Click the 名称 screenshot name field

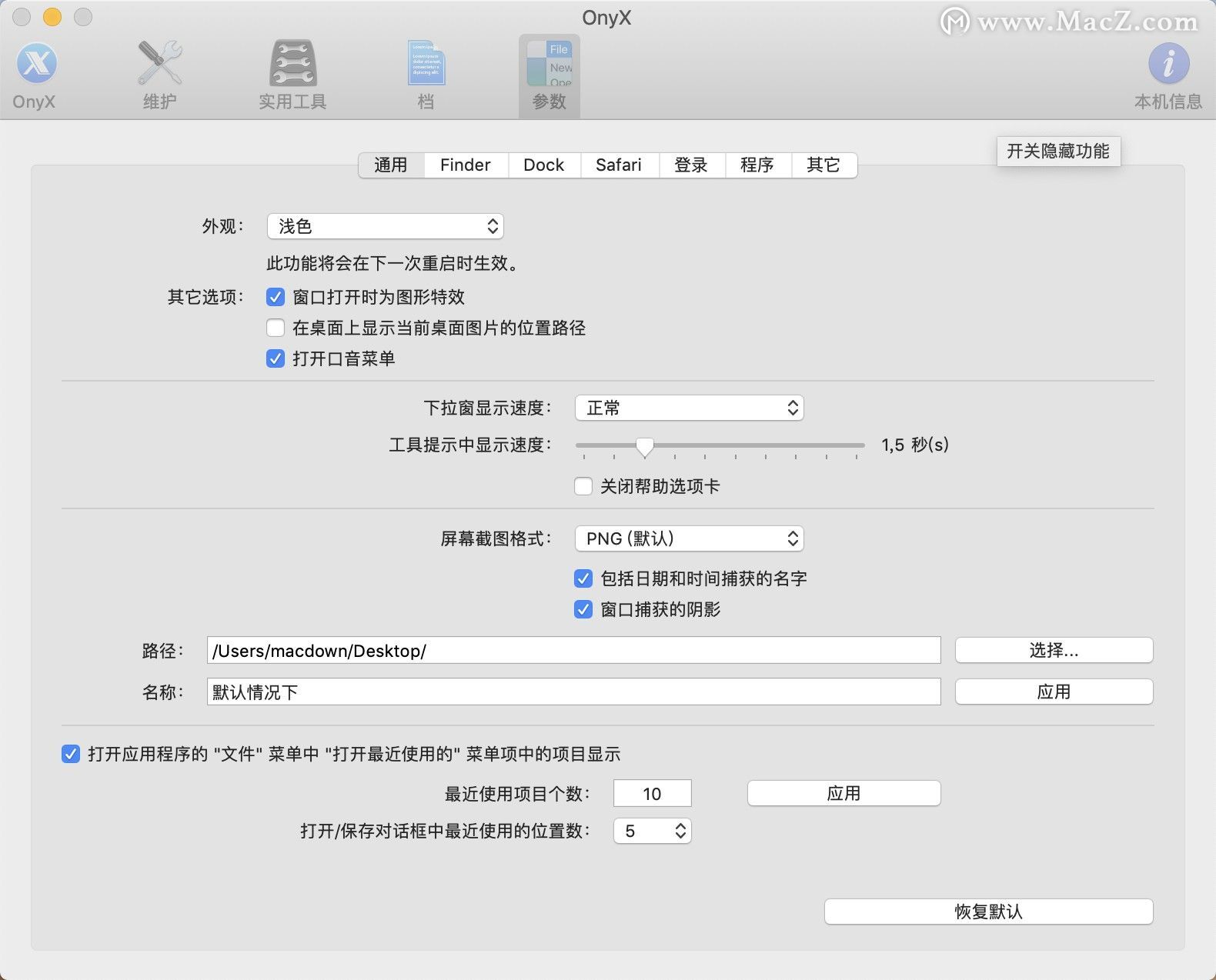pos(574,692)
